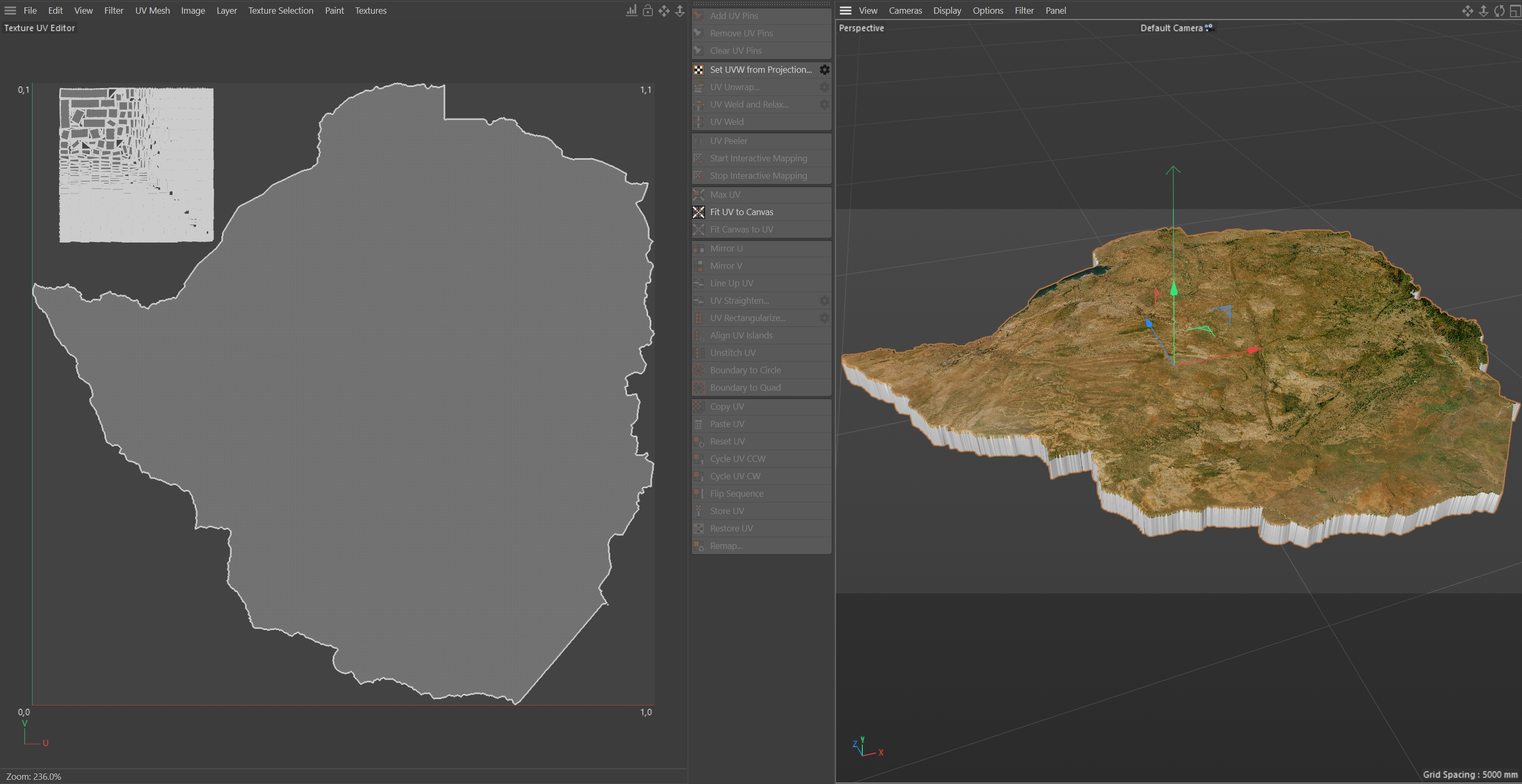Run Set UVW from Projection command
Viewport: 1522px width, 784px height.
[x=760, y=70]
